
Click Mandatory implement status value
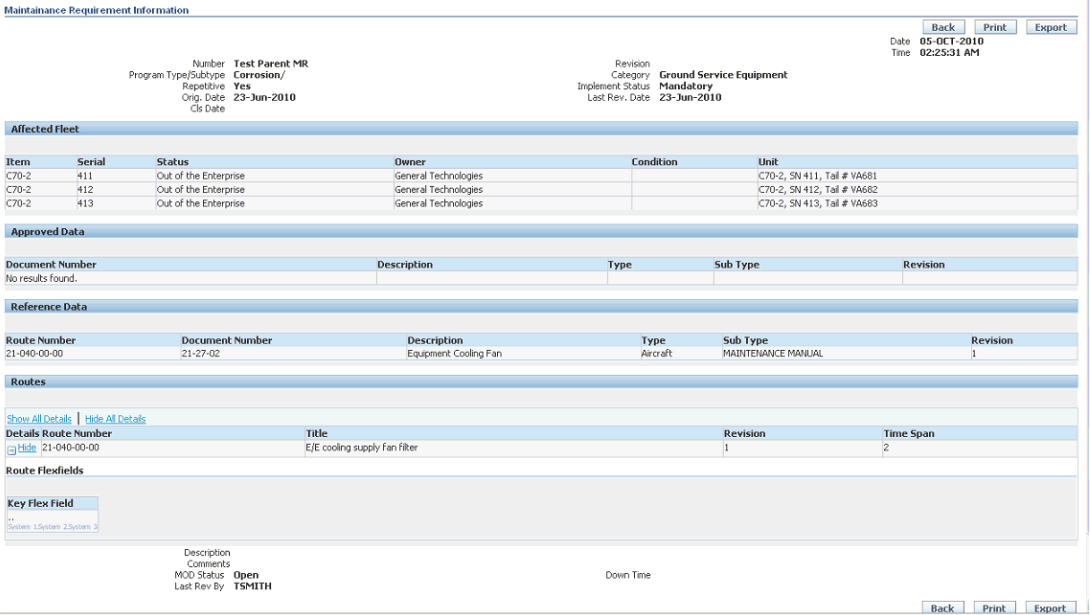pos(685,86)
